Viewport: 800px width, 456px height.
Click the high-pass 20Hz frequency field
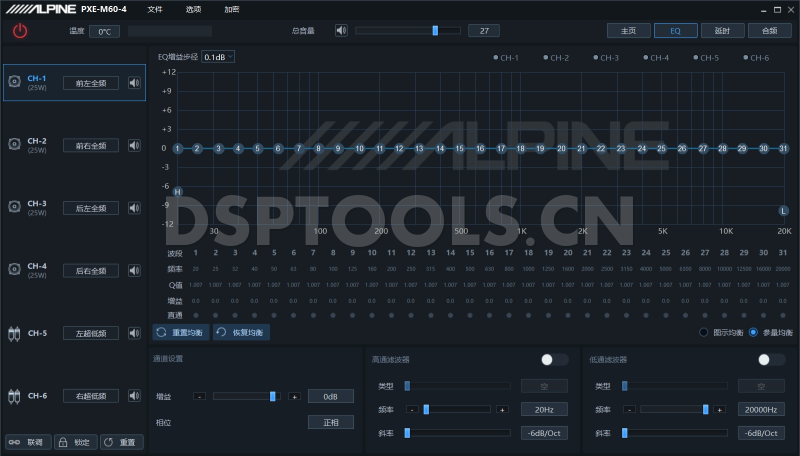tap(544, 410)
